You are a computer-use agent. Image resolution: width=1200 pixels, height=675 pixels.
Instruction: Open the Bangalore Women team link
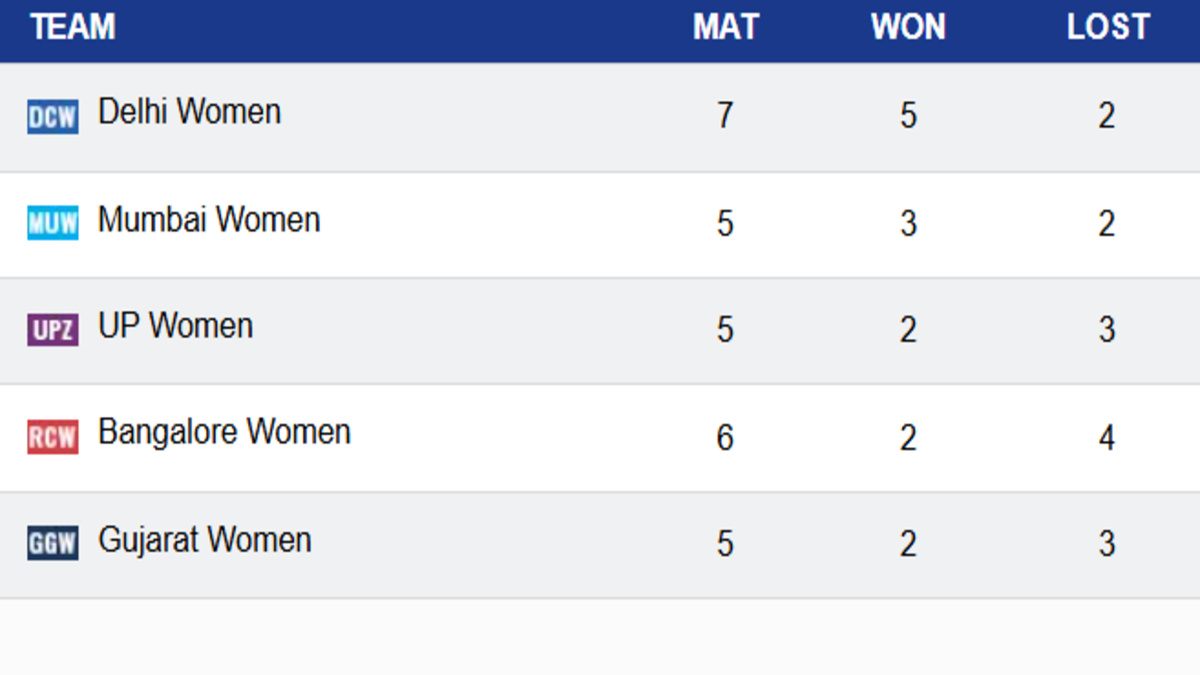click(224, 433)
